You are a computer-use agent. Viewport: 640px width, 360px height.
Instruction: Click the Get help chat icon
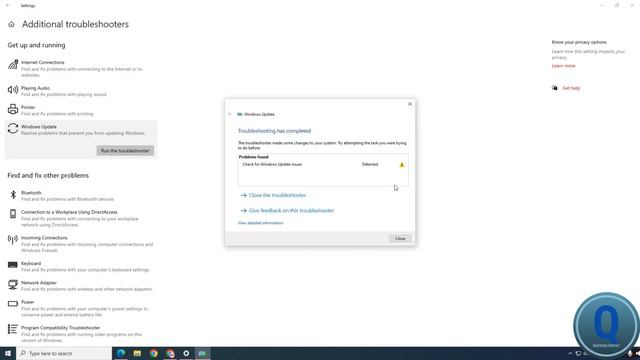click(555, 88)
